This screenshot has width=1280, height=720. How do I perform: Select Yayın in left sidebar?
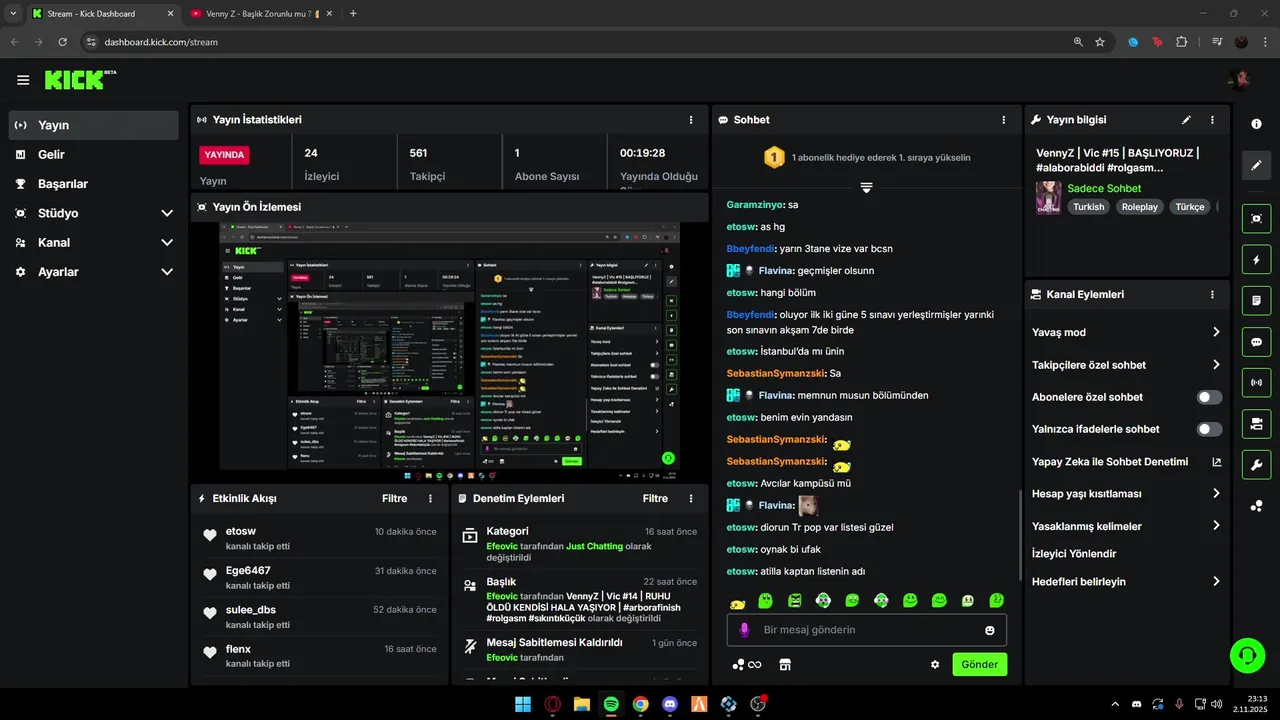point(94,125)
